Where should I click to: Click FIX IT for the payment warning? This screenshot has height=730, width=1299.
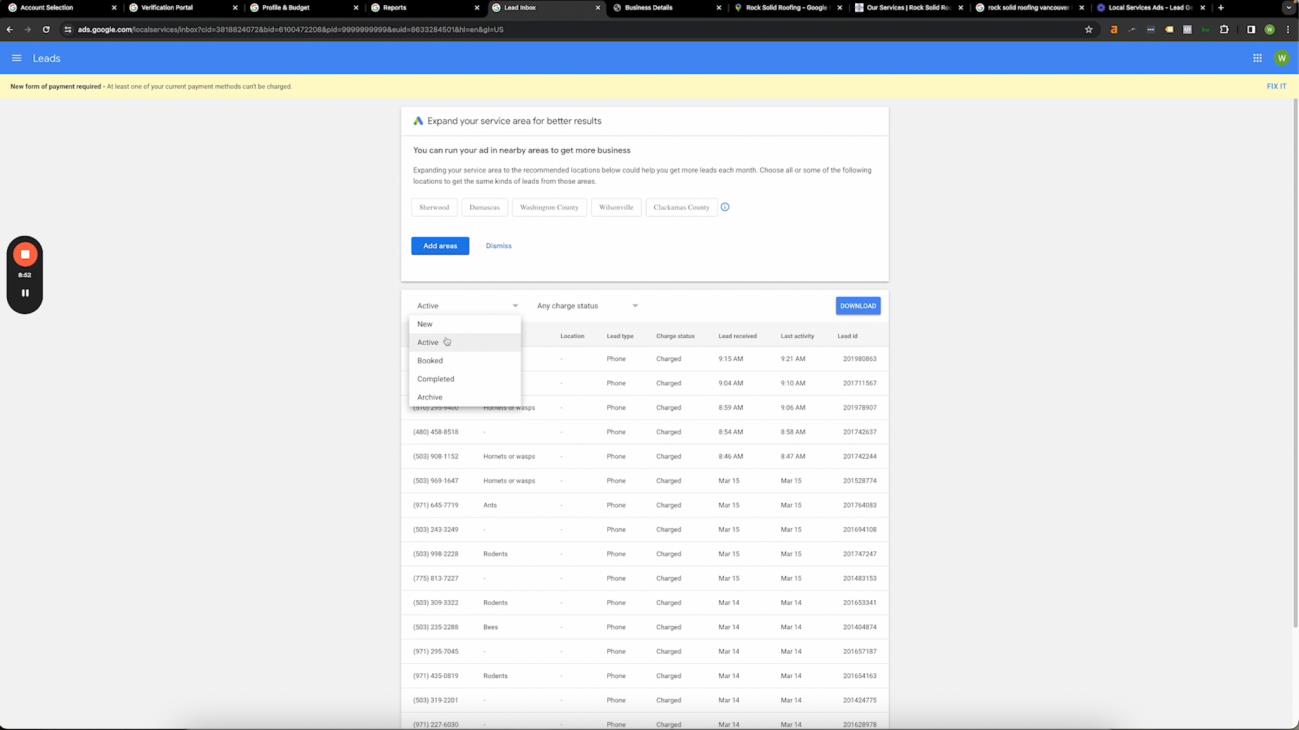point(1276,87)
